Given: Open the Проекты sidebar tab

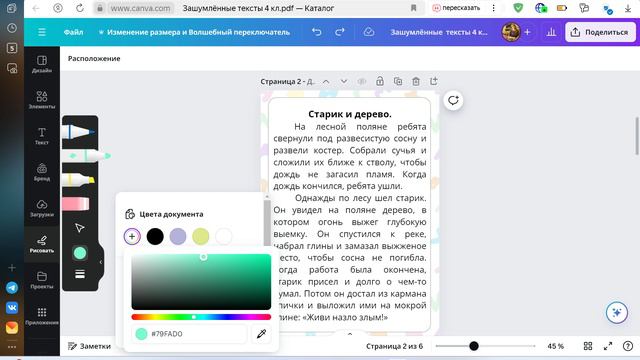Looking at the screenshot, I should click(42, 280).
